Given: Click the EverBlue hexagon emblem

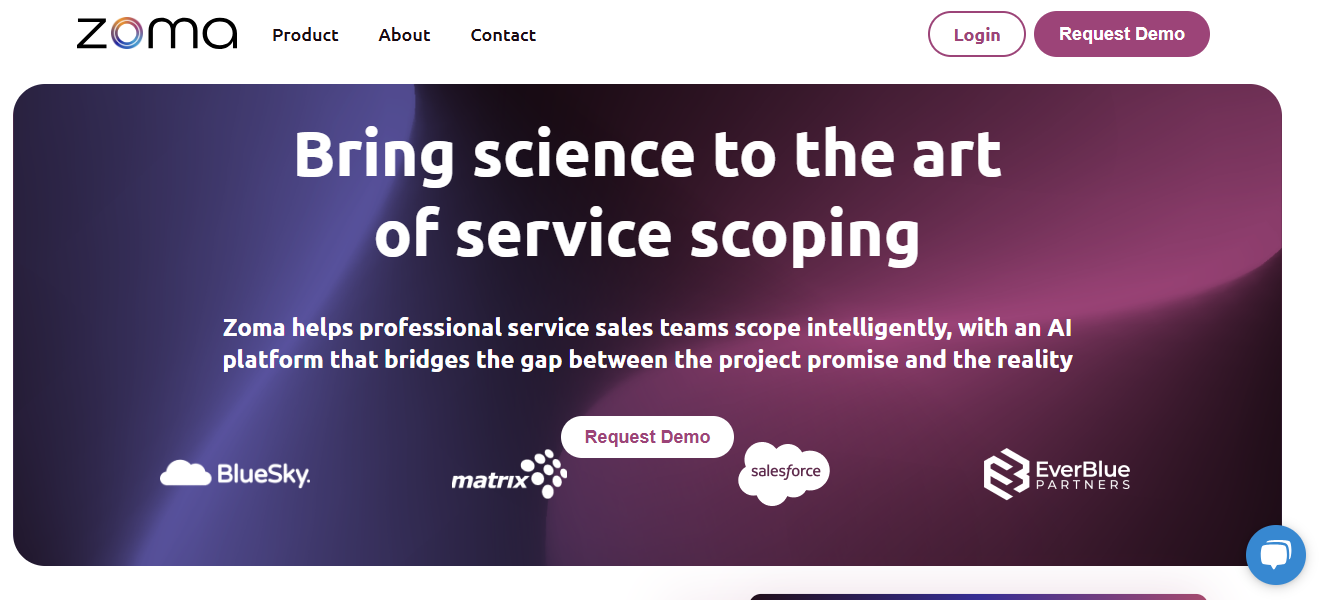Looking at the screenshot, I should tap(1005, 474).
